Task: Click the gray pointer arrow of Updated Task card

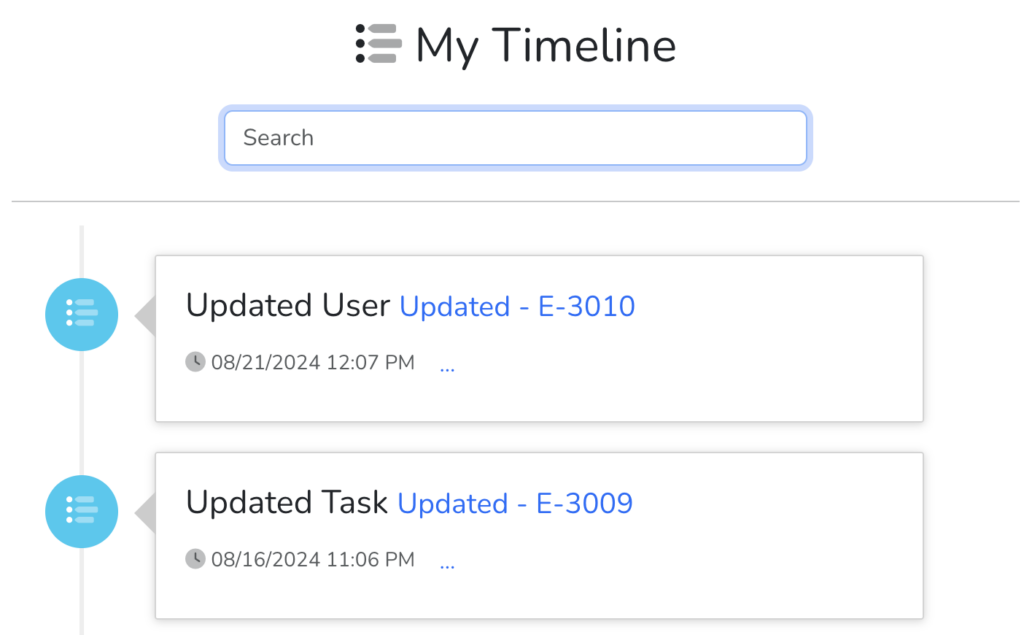Action: 145,513
